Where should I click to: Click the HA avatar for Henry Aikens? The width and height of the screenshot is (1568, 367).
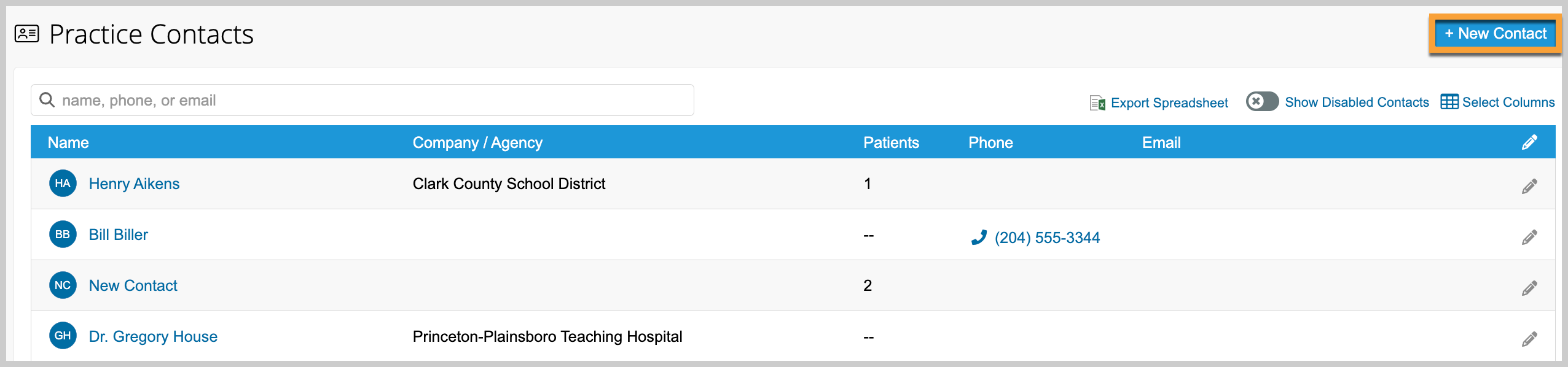tap(63, 183)
